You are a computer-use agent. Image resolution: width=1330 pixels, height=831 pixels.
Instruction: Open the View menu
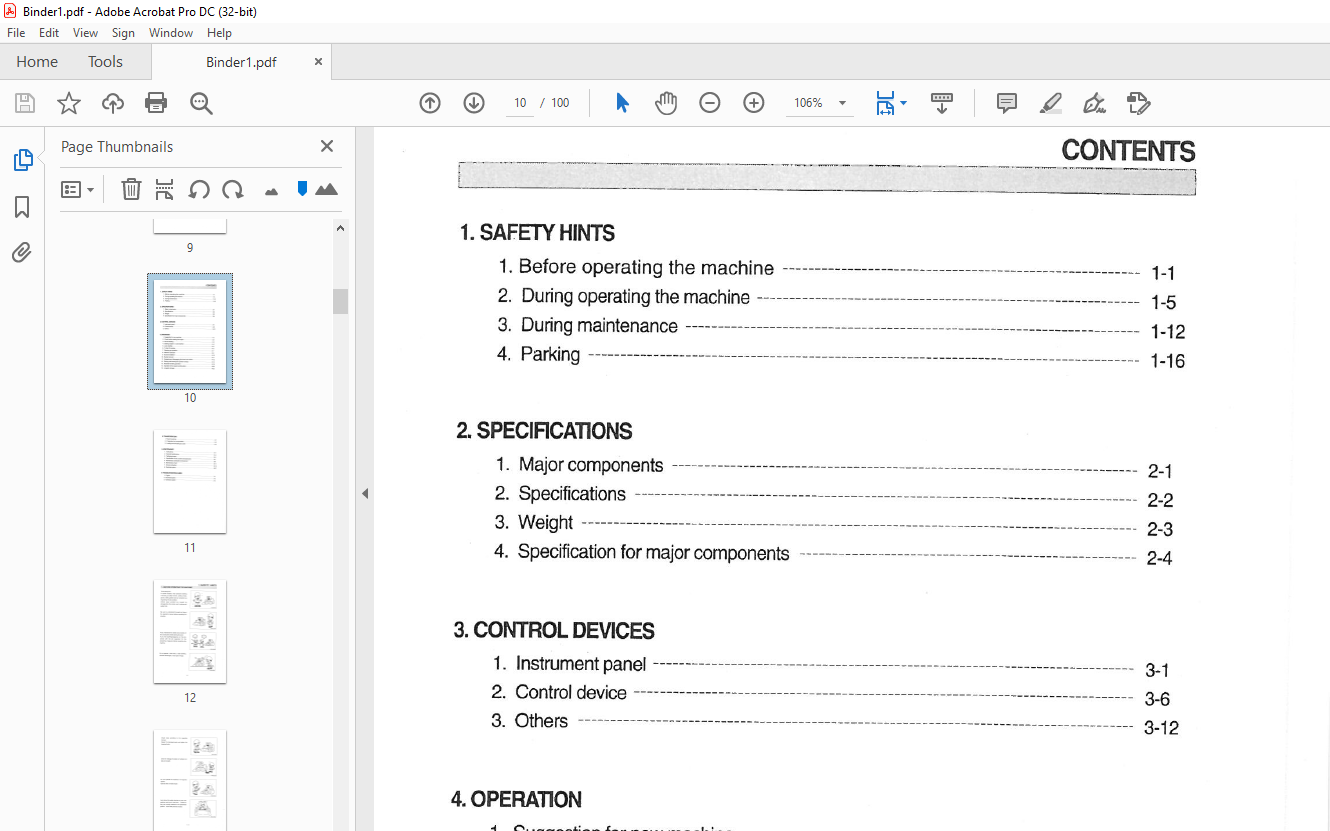[85, 33]
